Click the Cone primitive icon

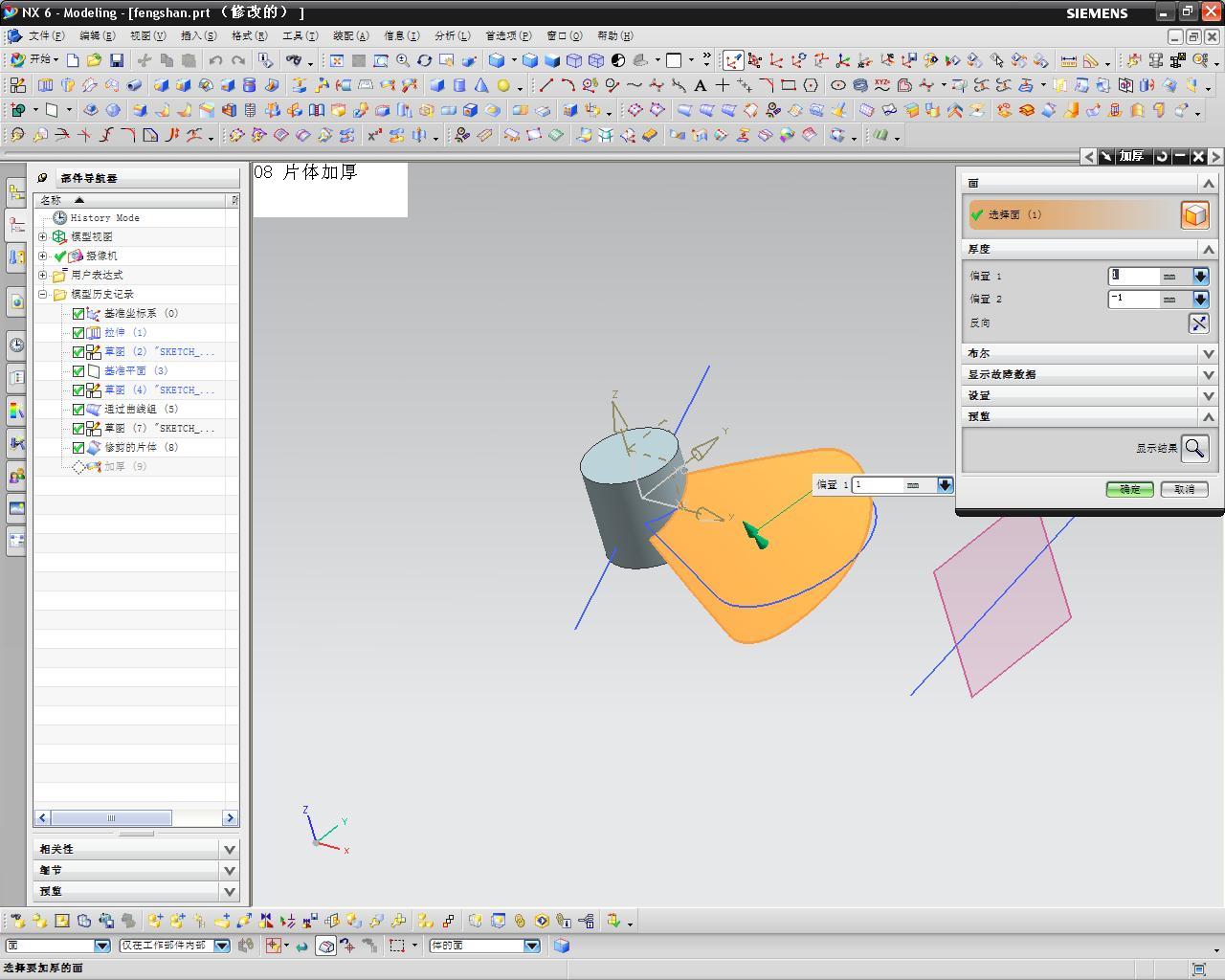481,85
